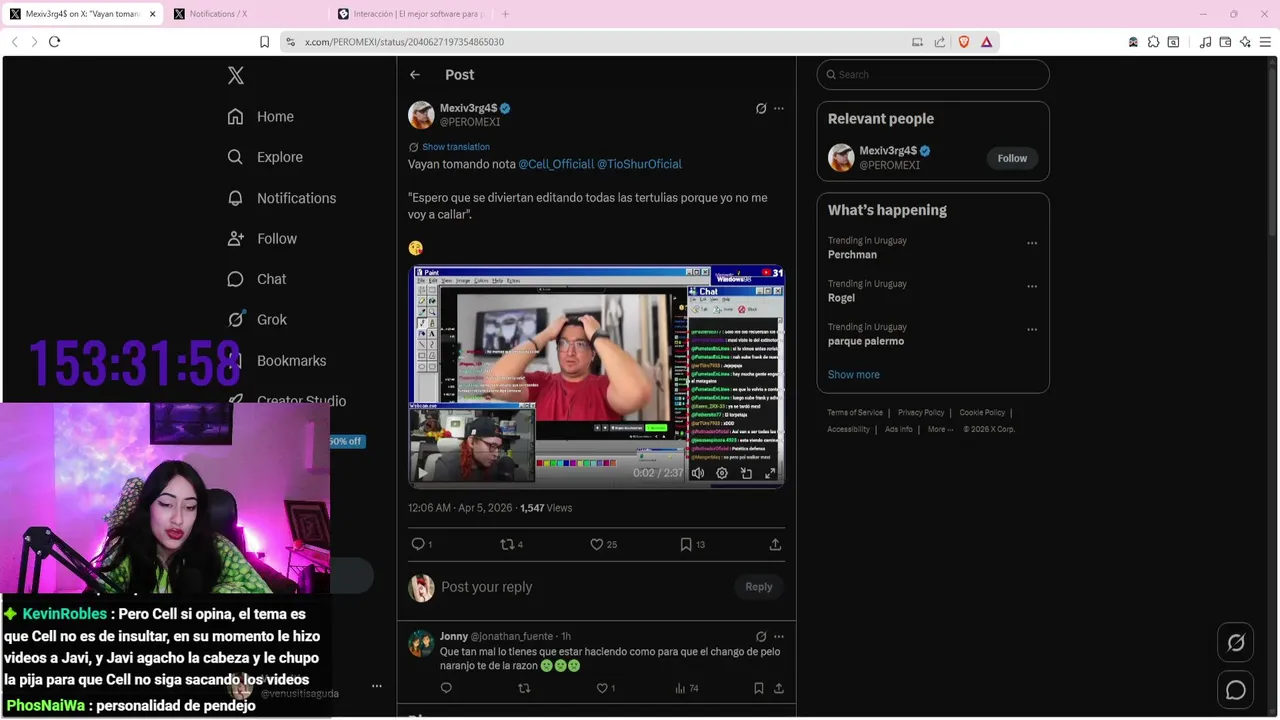
Task: Open browser hamburger menu
Action: (x=1265, y=42)
